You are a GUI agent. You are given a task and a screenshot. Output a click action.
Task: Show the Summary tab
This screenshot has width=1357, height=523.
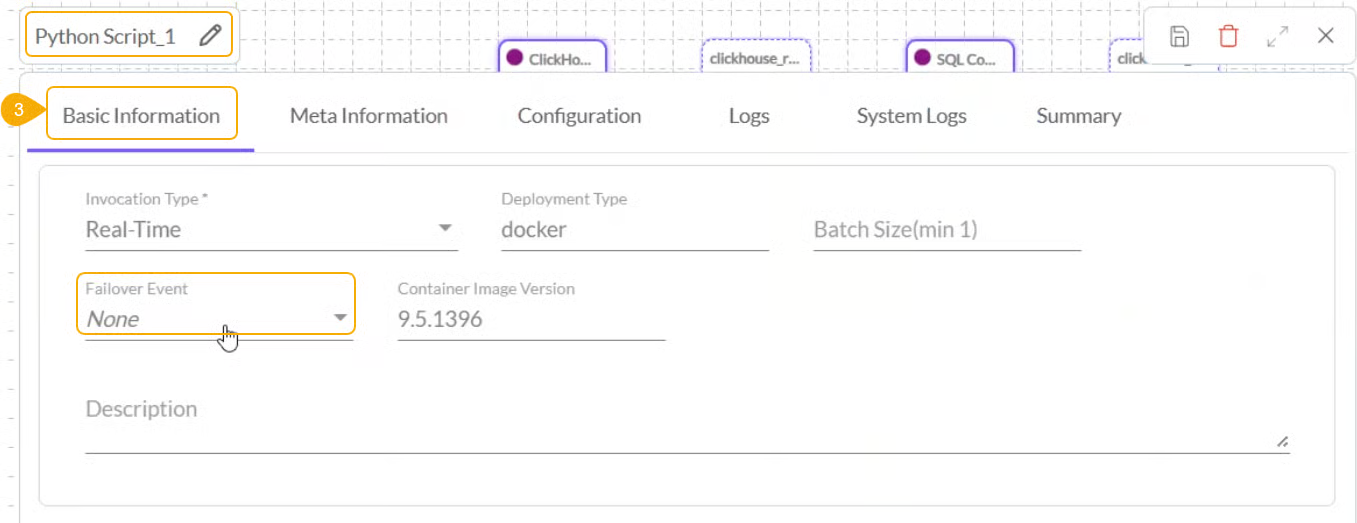click(x=1078, y=116)
